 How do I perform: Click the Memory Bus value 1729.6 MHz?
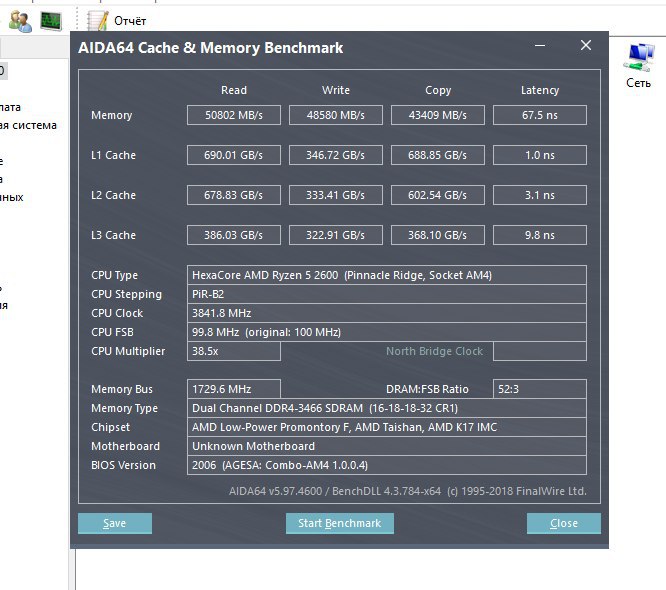(234, 389)
